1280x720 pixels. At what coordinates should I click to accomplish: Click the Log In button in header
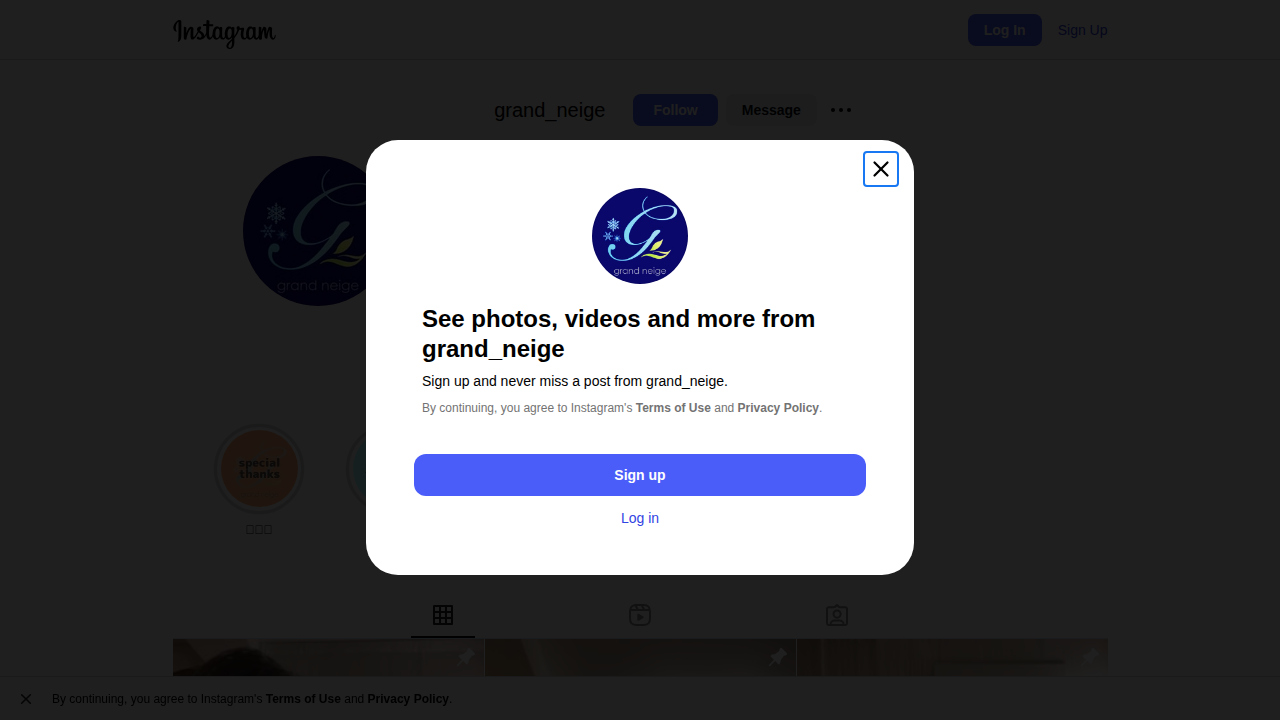point(1005,30)
